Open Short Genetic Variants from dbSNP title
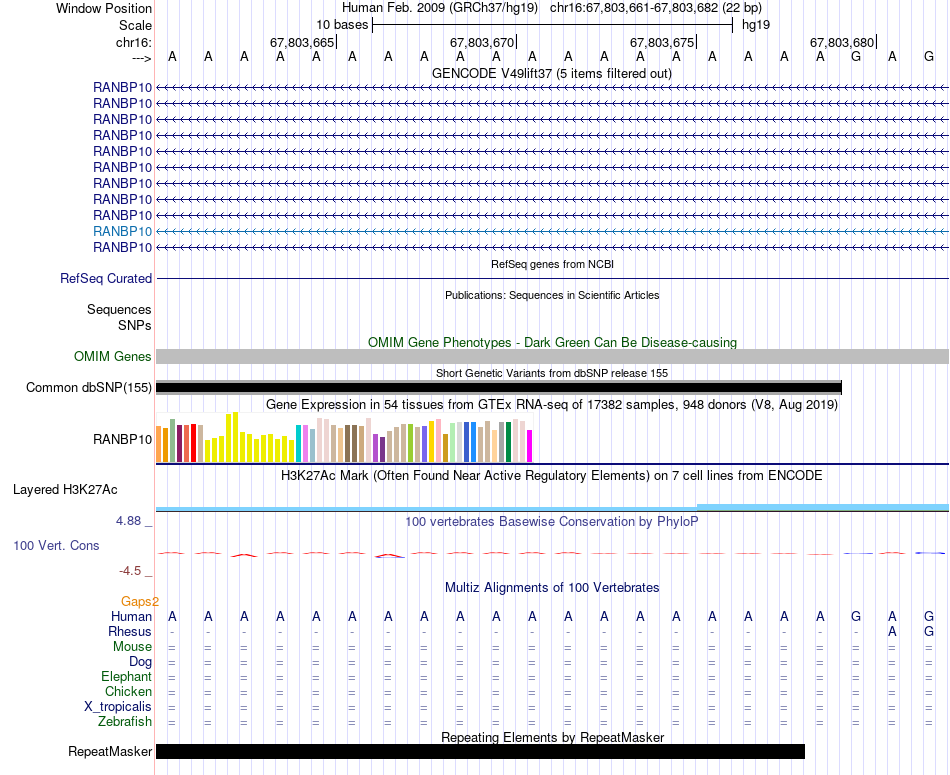950x775 pixels. [552, 373]
